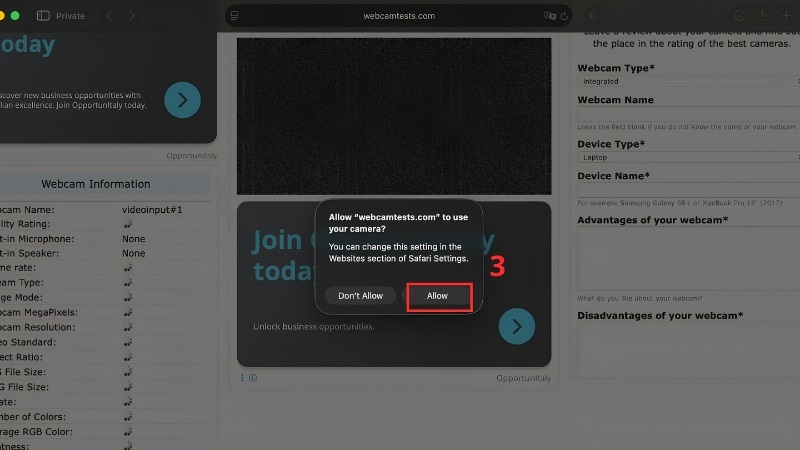Click the translate icon in address bar
The height and width of the screenshot is (450, 800).
[549, 16]
